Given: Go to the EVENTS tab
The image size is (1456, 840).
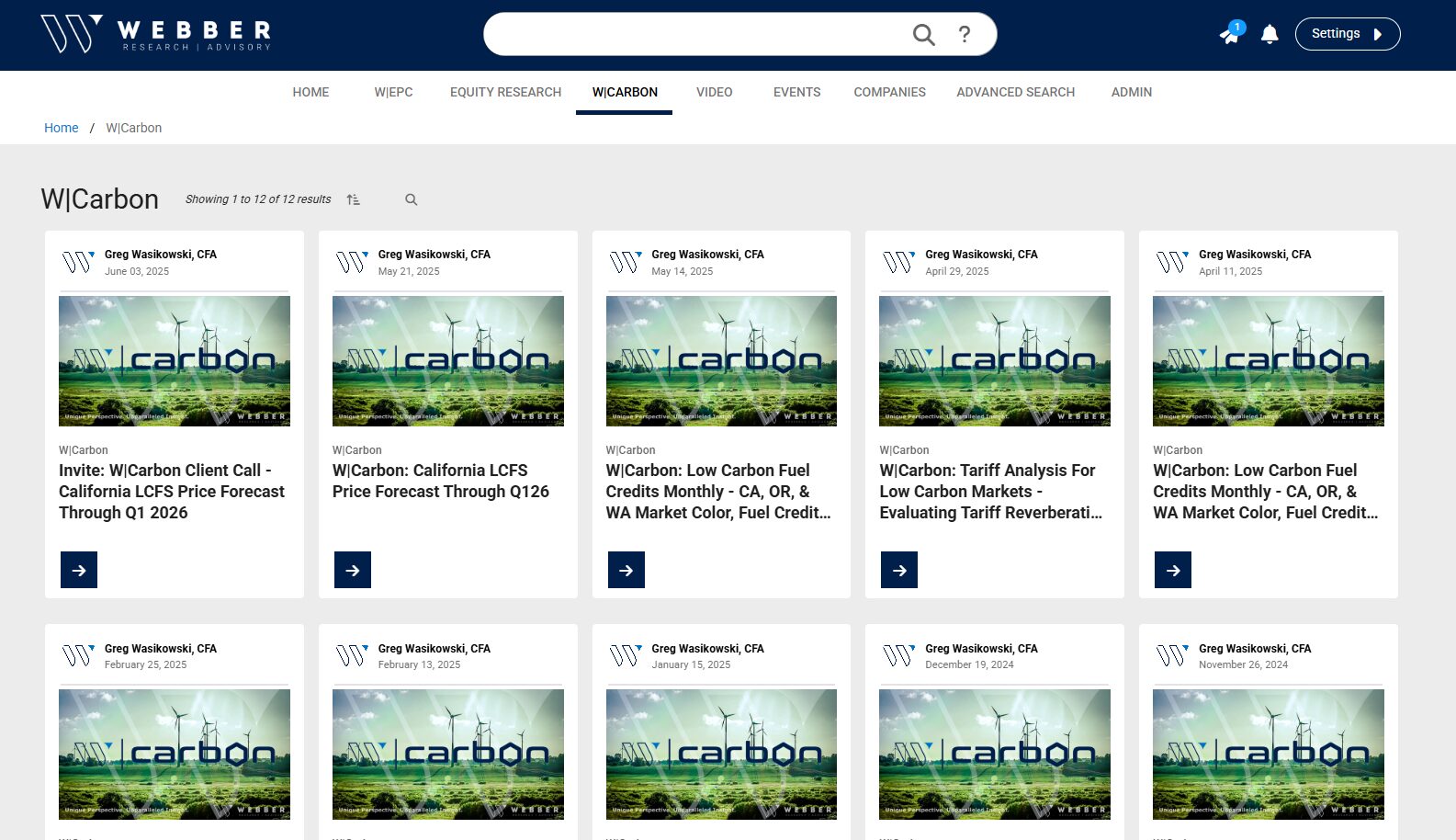Looking at the screenshot, I should [x=796, y=92].
